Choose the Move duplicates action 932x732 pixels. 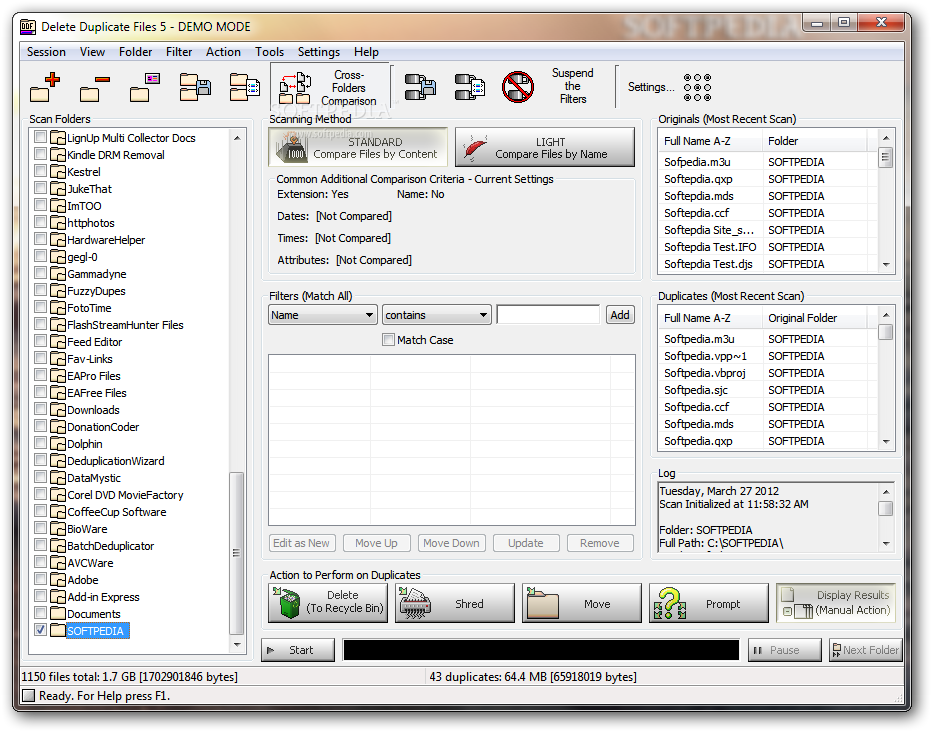click(x=582, y=602)
